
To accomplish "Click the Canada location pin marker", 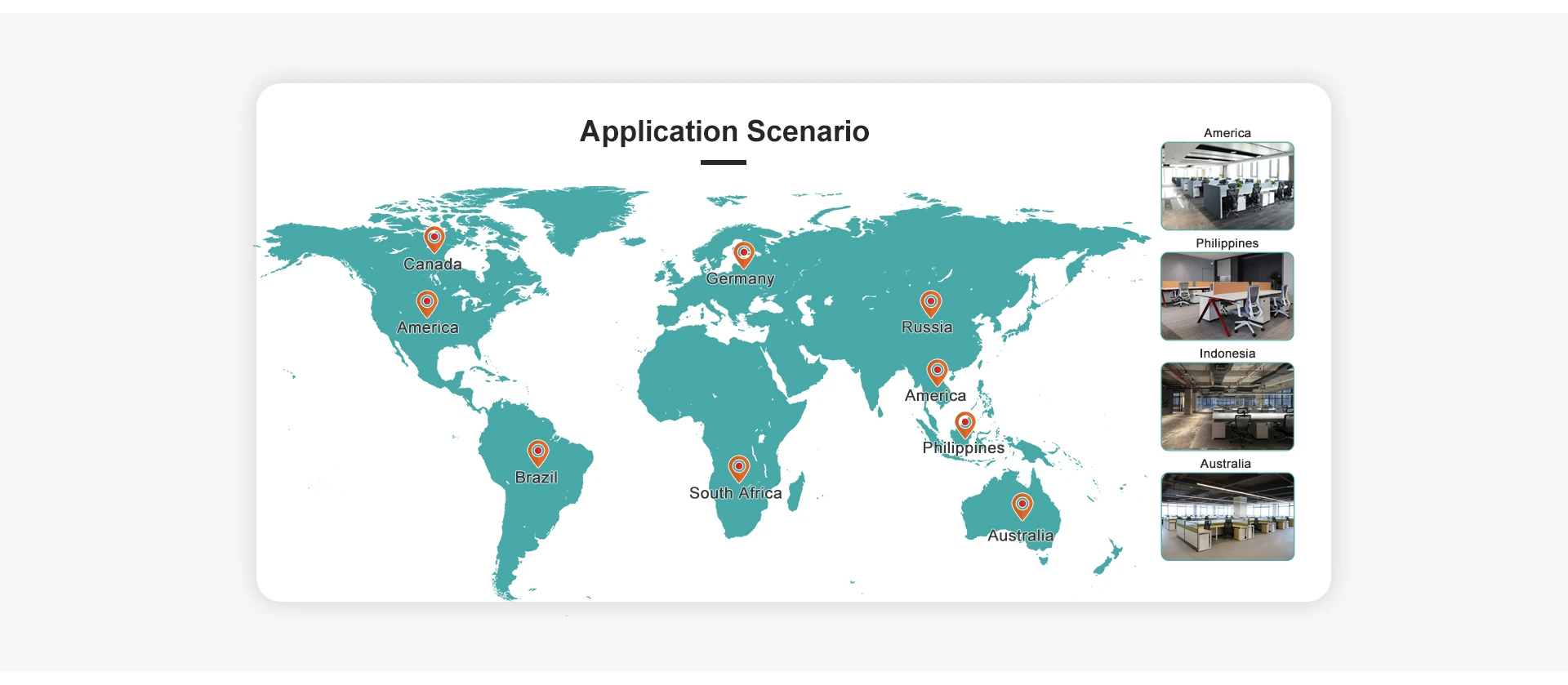I will 434,239.
